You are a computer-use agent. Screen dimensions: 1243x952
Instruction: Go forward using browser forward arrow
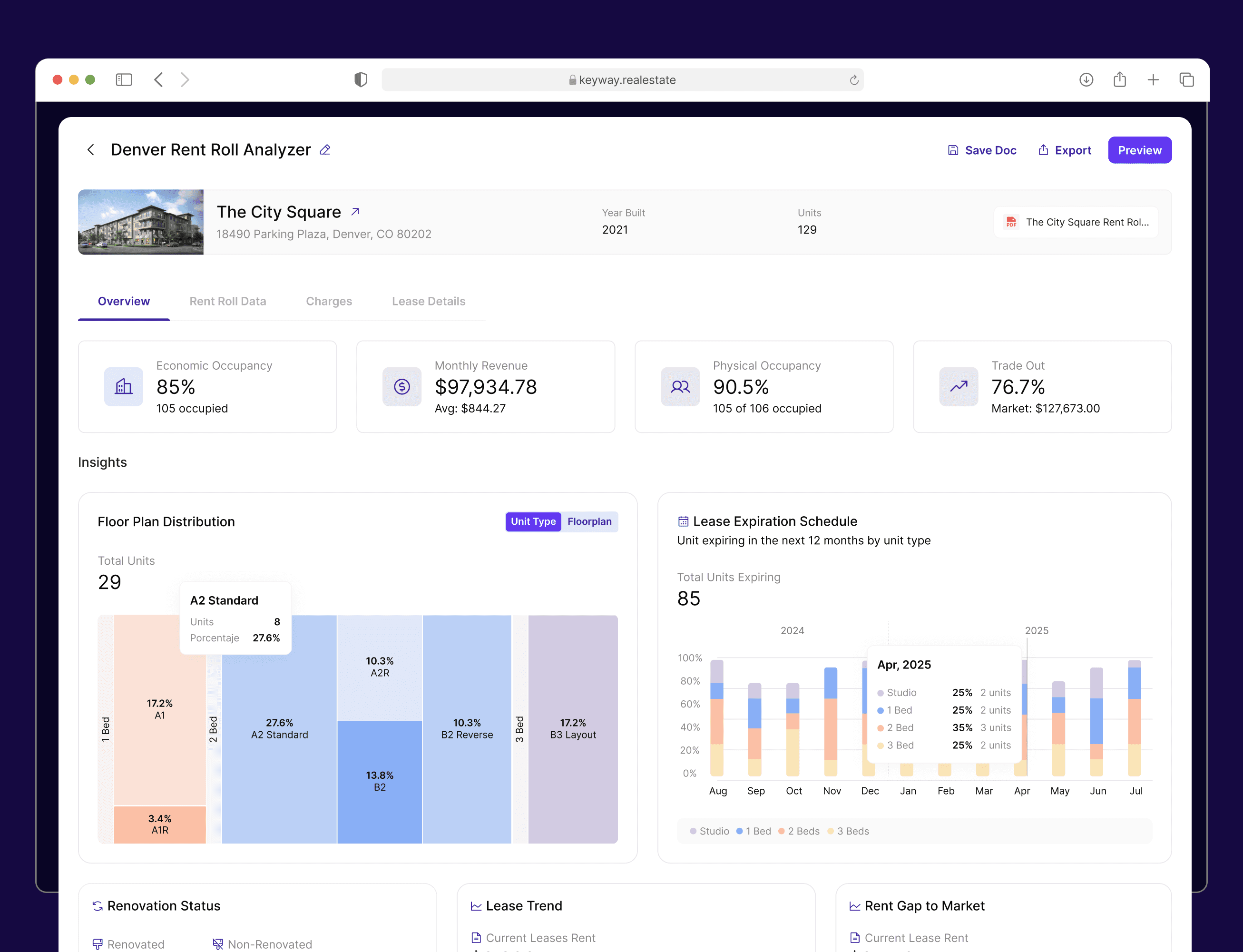tap(185, 80)
